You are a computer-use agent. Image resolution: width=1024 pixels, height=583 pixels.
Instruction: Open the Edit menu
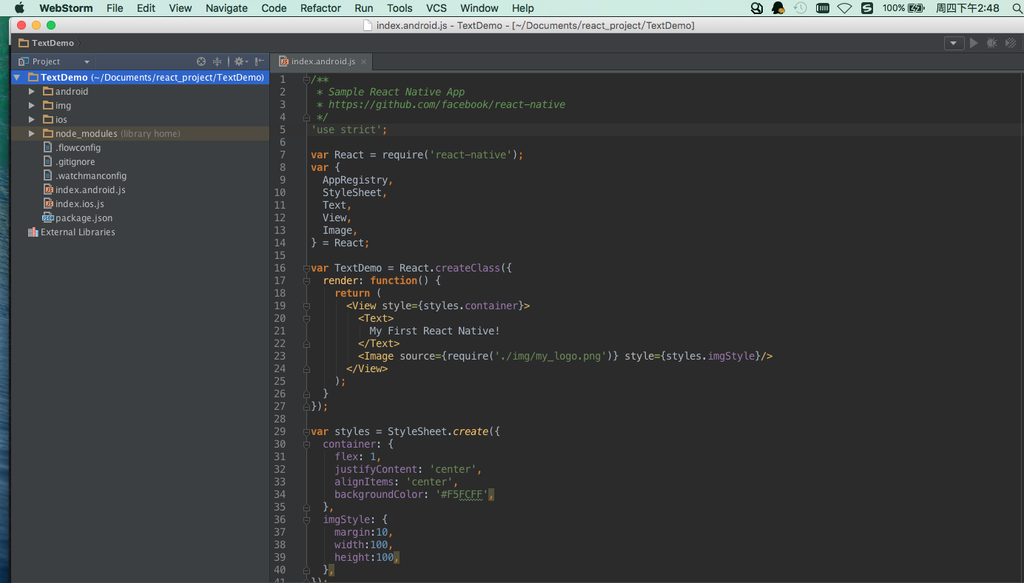[146, 8]
